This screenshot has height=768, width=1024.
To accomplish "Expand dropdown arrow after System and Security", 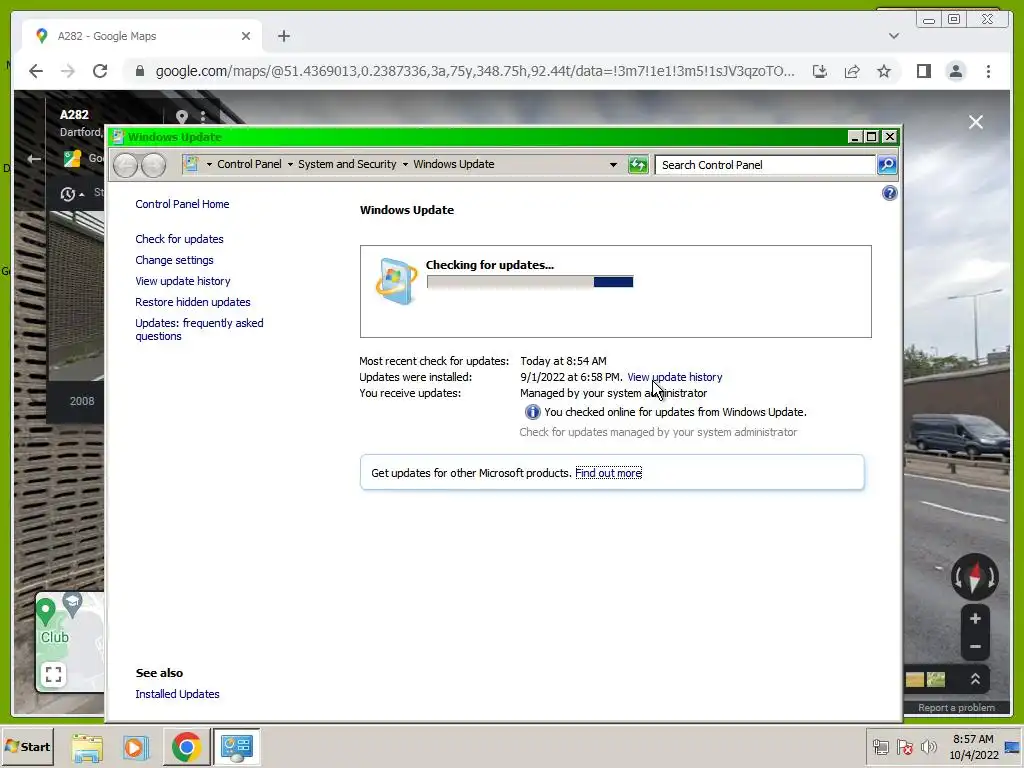I will point(405,165).
